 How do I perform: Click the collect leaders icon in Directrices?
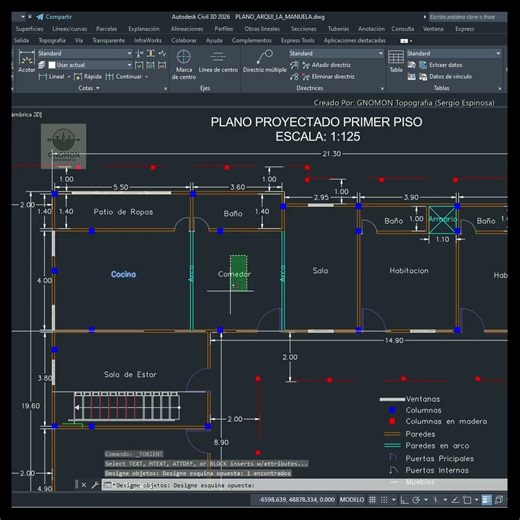point(294,77)
